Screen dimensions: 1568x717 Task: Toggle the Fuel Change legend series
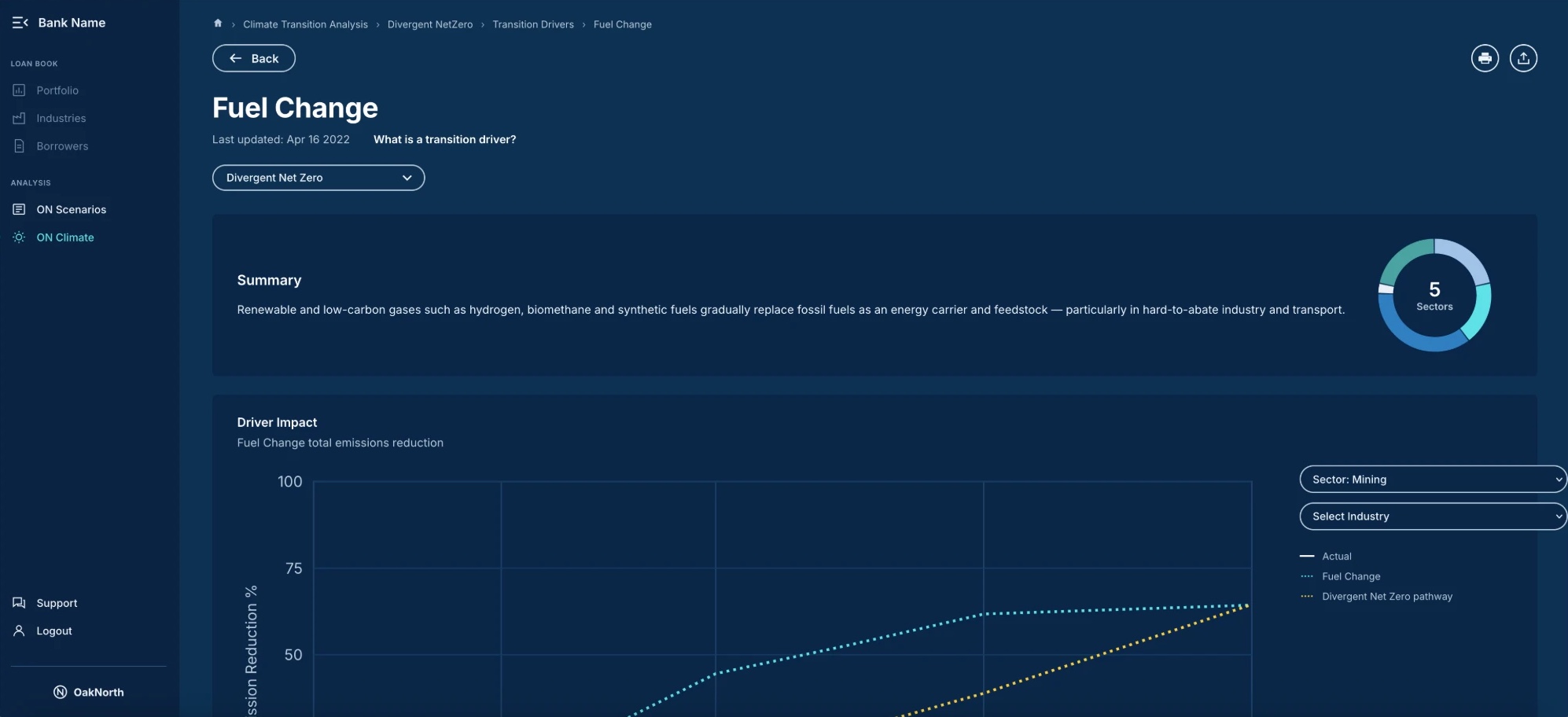(x=1340, y=576)
